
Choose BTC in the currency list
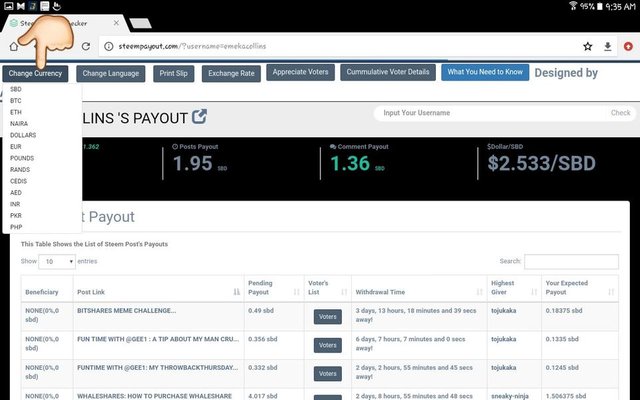(x=16, y=100)
